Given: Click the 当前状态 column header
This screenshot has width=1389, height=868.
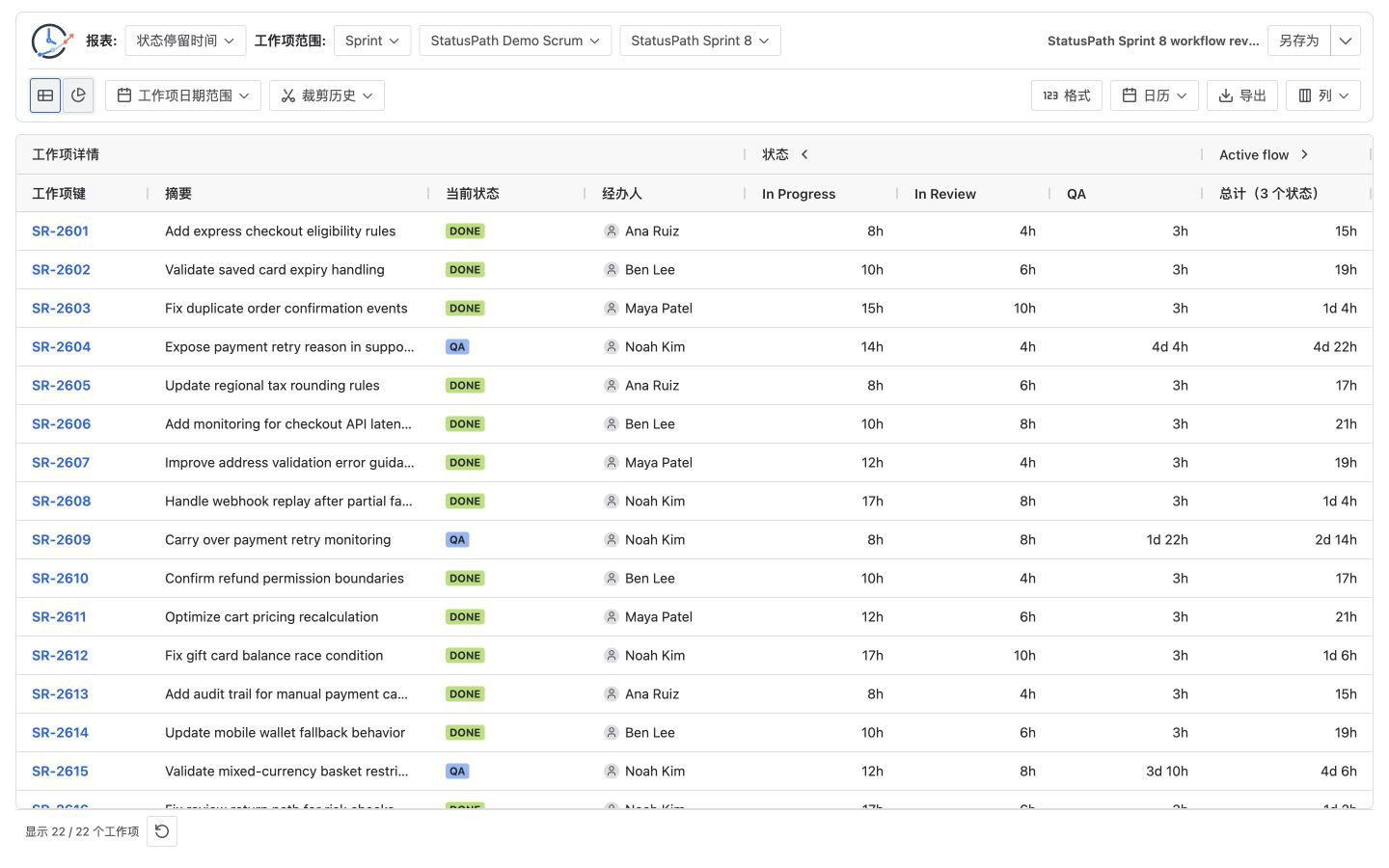Looking at the screenshot, I should (473, 194).
